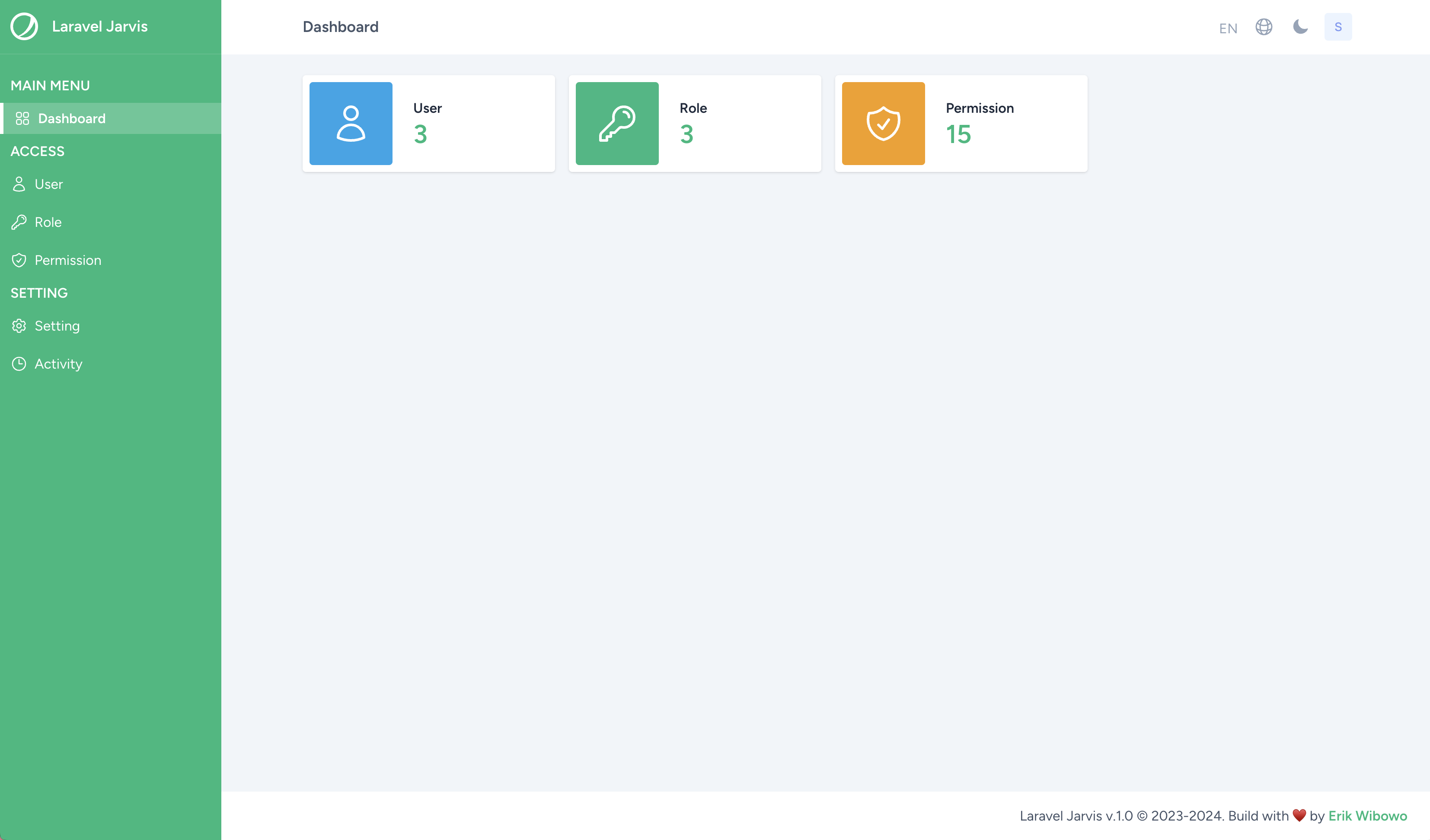Open the Setting menu item in sidebar
Screen dimensions: 1430x840
point(57,325)
